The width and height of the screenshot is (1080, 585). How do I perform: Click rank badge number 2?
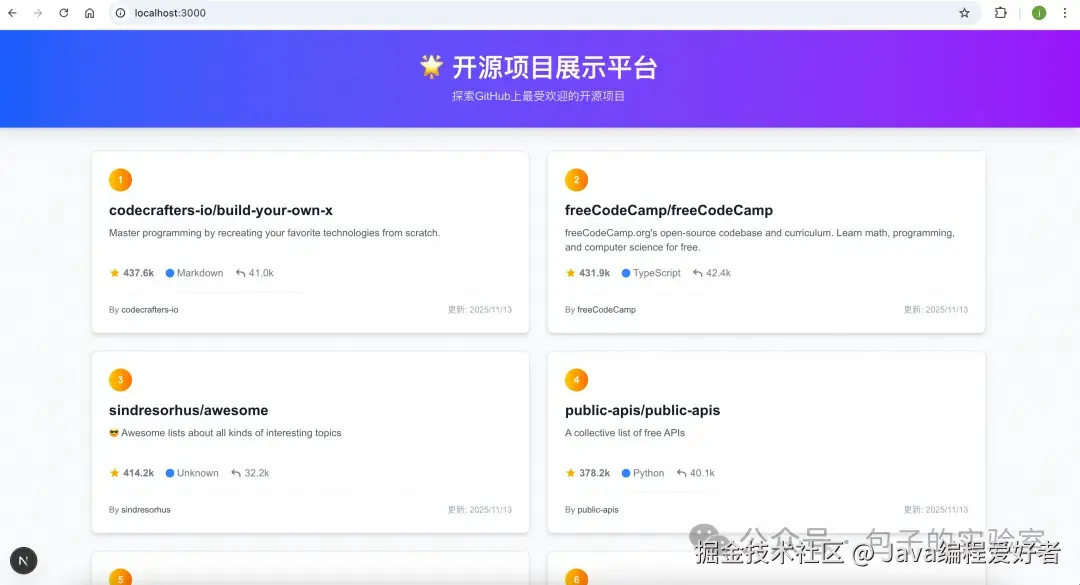click(577, 180)
